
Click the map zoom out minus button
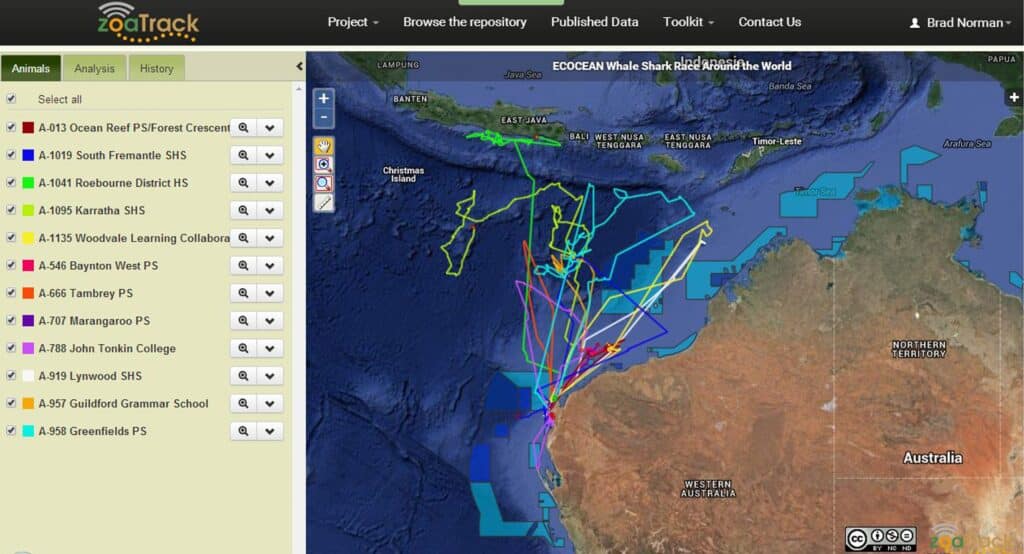323,117
